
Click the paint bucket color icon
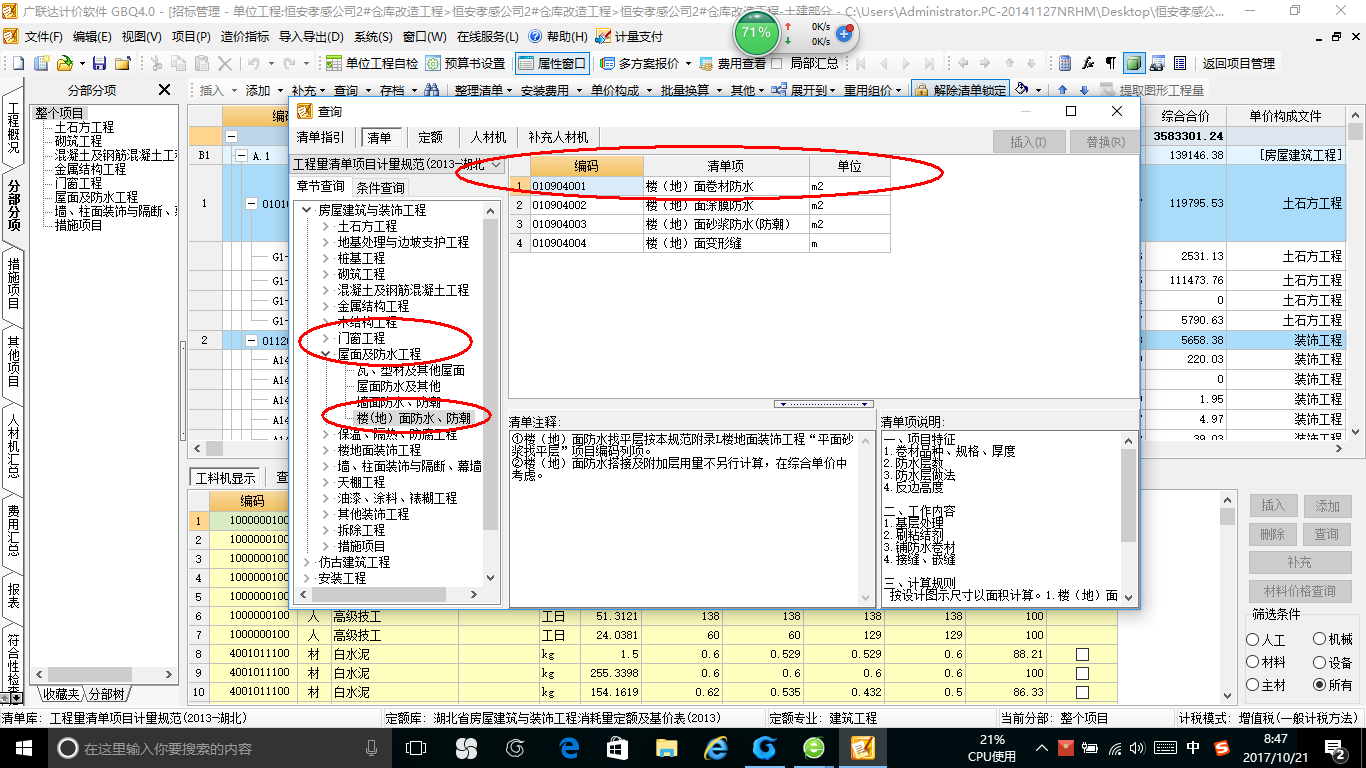click(x=1022, y=90)
